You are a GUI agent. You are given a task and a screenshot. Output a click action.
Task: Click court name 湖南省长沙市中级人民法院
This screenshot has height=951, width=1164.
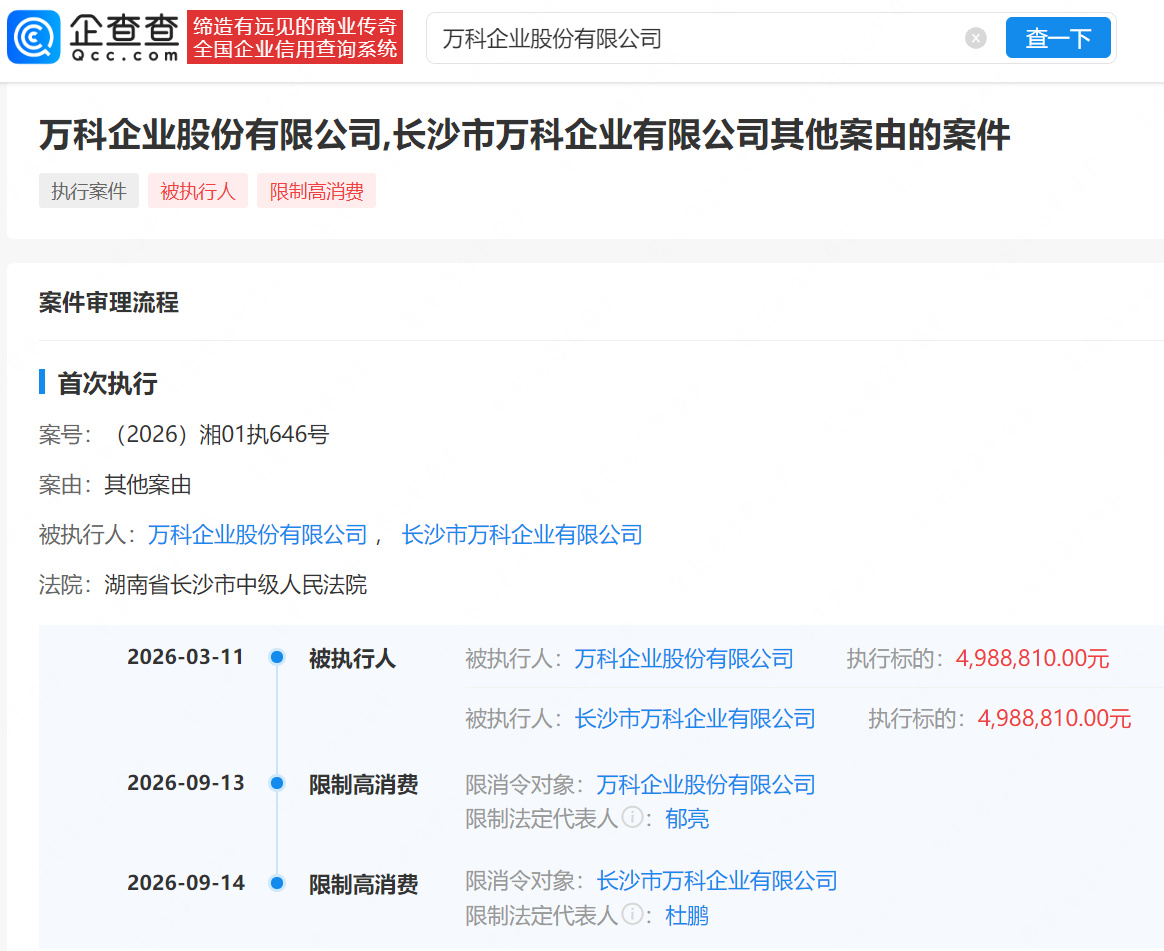(235, 585)
